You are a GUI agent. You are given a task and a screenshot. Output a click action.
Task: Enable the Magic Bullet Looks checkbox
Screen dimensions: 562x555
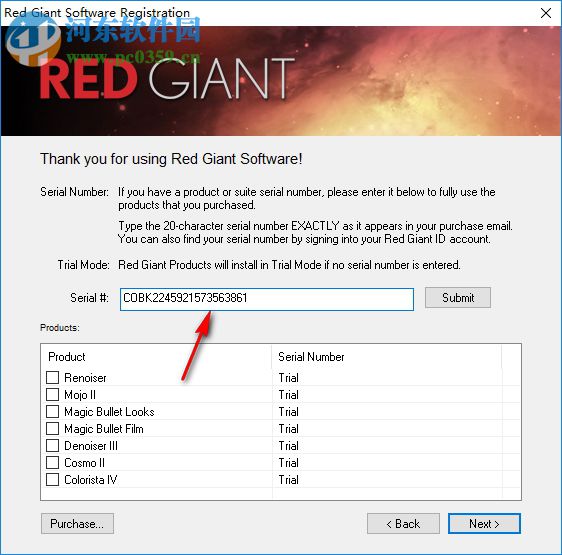[x=52, y=411]
